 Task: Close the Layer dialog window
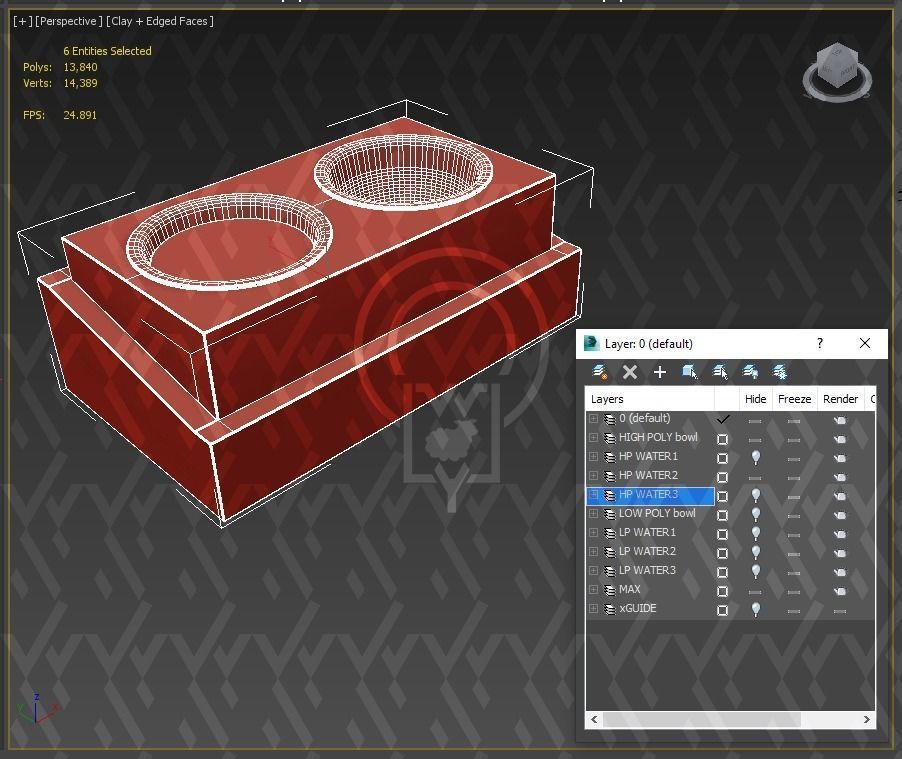click(865, 344)
